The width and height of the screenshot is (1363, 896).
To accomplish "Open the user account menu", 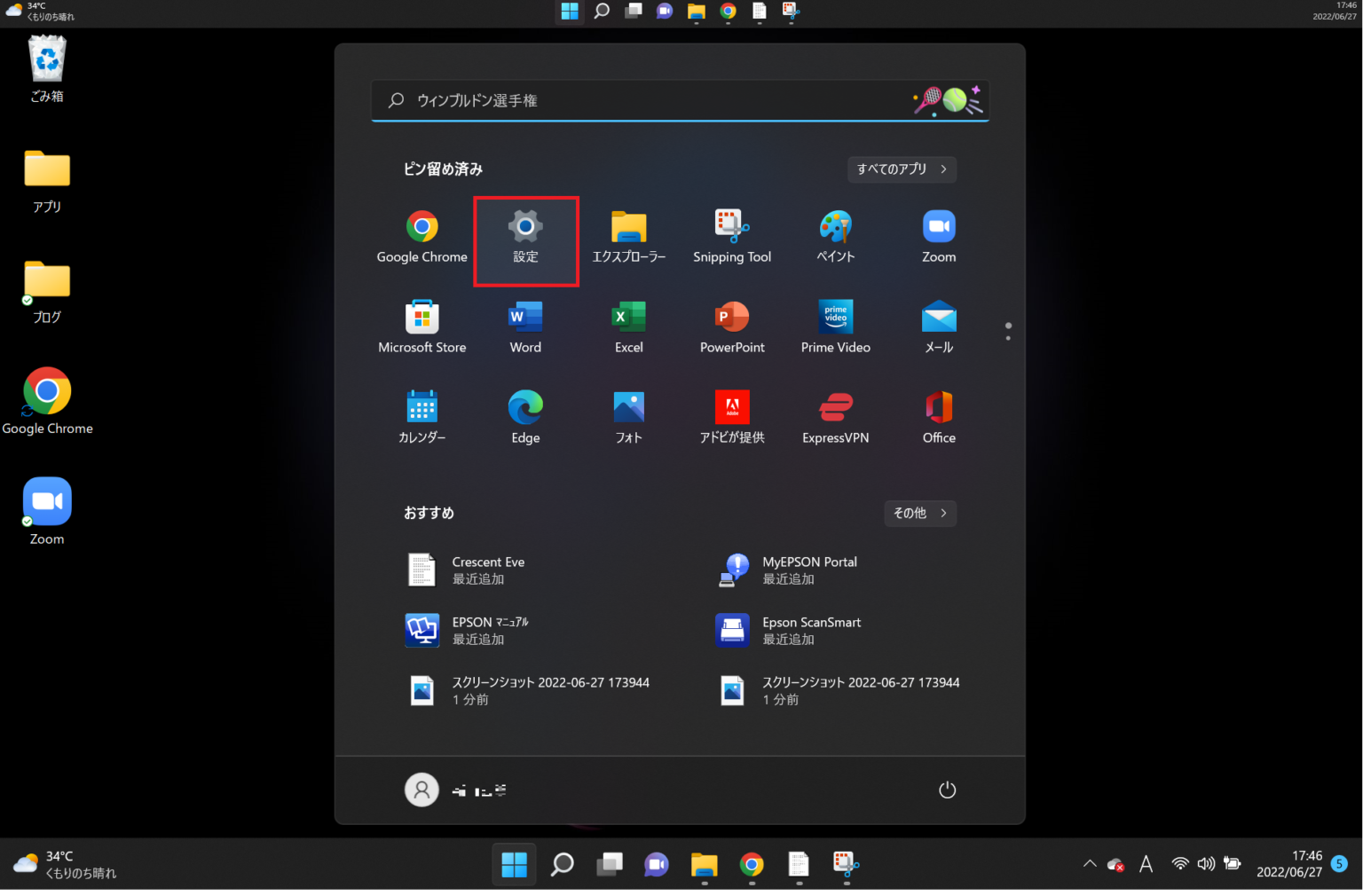I will point(422,790).
